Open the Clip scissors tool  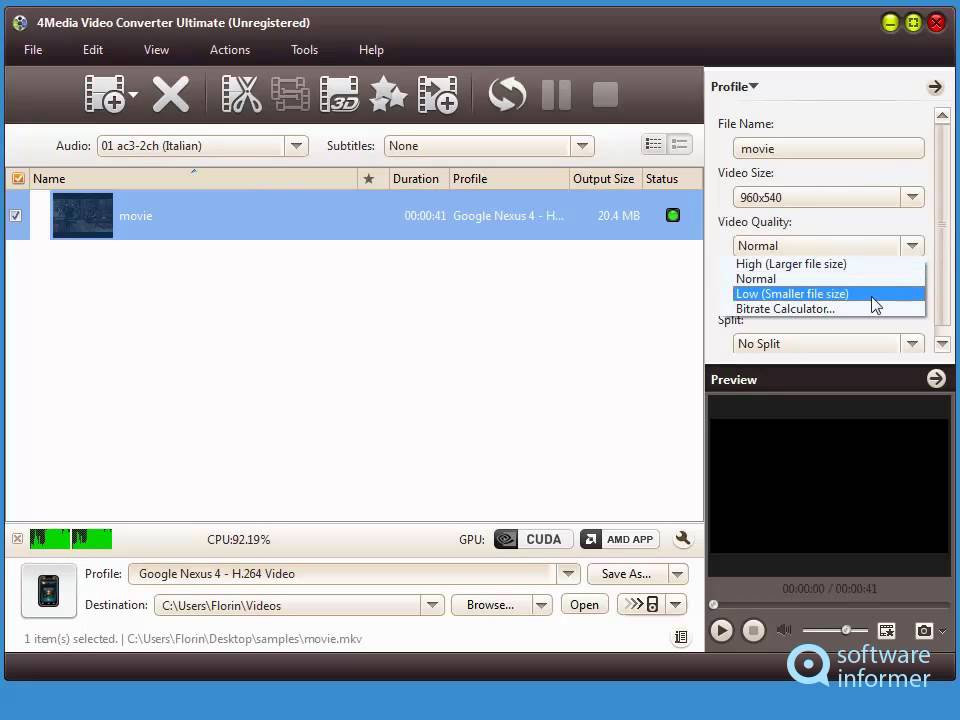pos(241,94)
